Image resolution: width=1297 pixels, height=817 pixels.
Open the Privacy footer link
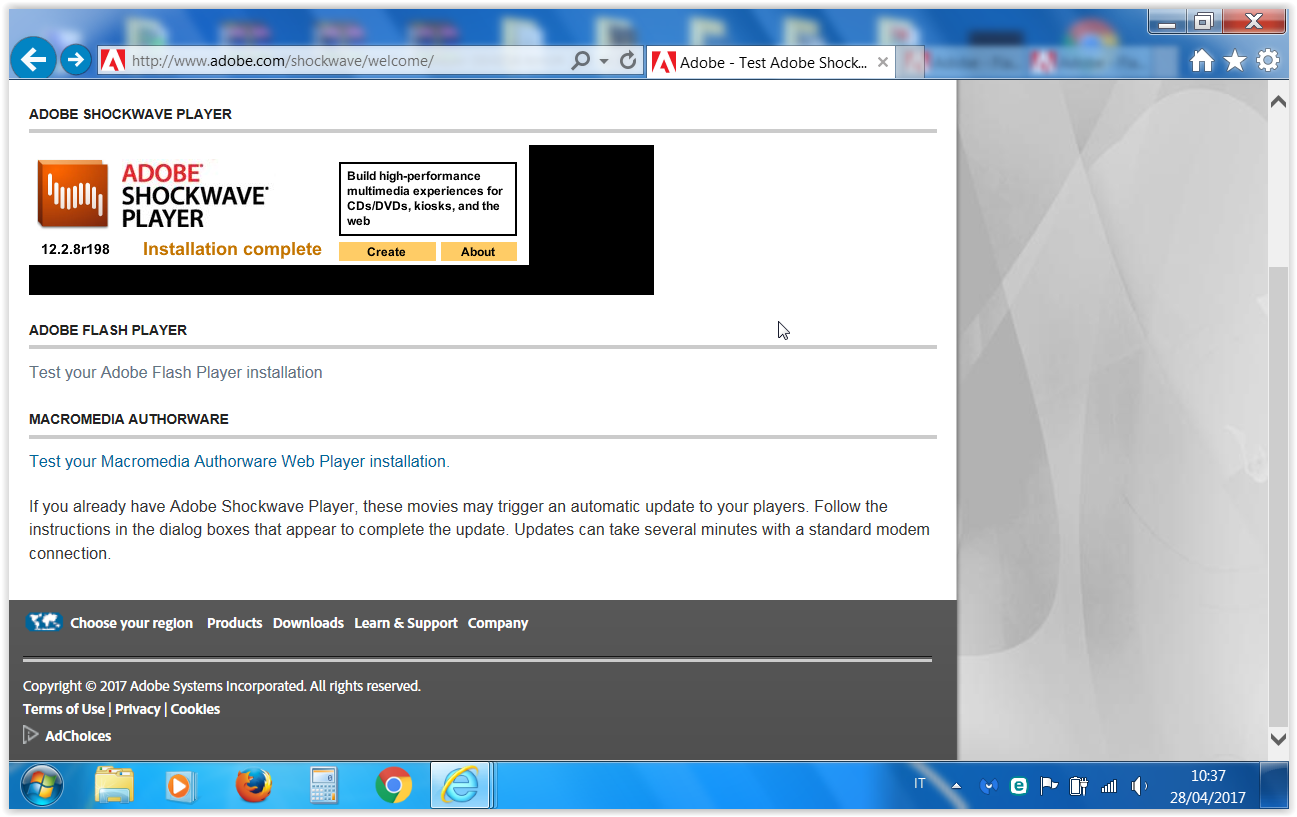(x=138, y=709)
